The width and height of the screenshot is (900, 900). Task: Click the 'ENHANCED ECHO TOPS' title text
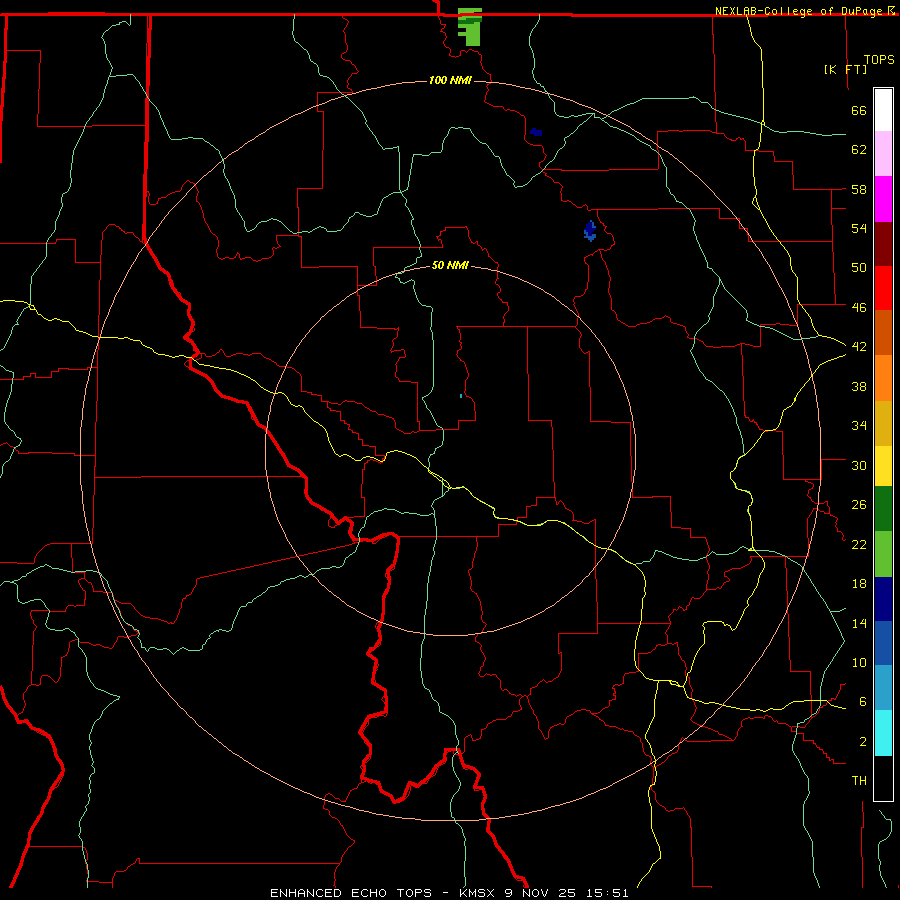click(351, 893)
